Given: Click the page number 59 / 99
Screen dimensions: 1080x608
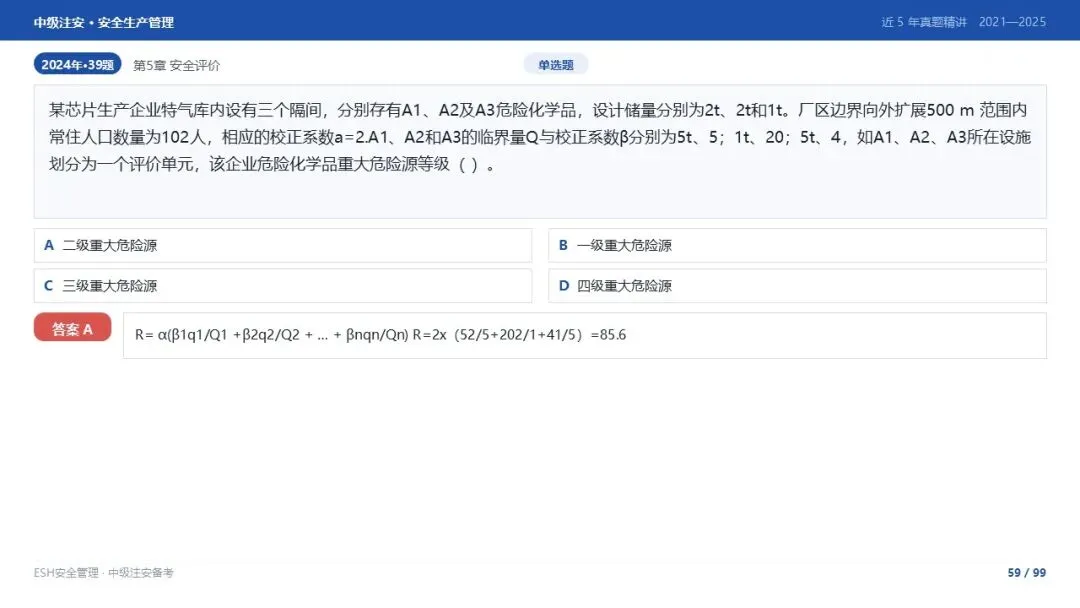Looking at the screenshot, I should pyautogui.click(x=1026, y=572).
